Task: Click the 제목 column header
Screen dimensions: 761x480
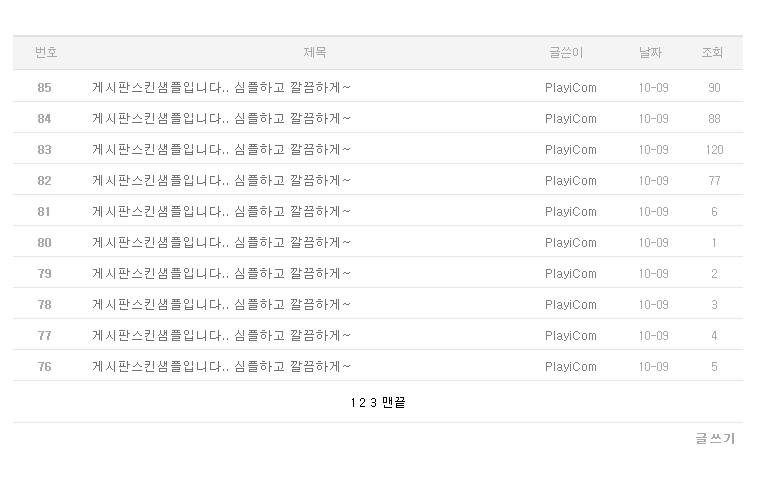Action: pyautogui.click(x=315, y=53)
